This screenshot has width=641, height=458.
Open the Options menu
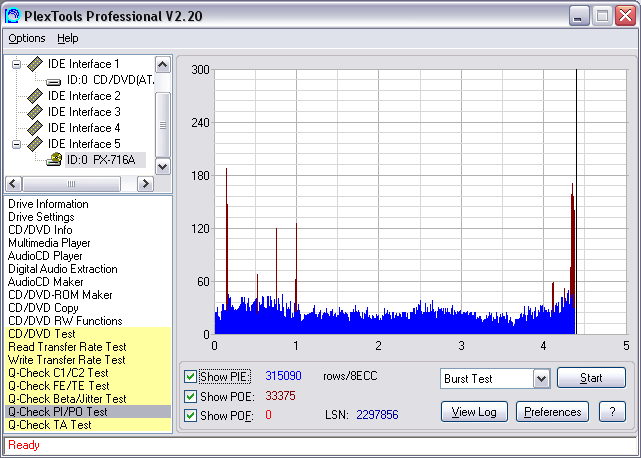27,38
